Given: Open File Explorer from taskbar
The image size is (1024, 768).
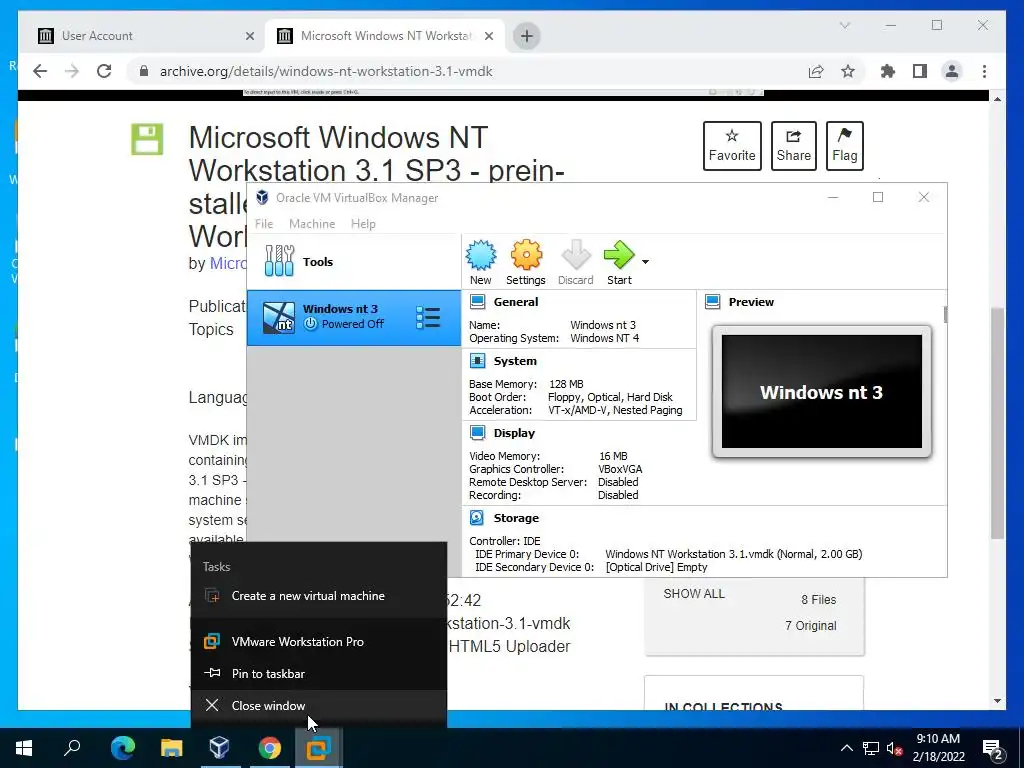Looking at the screenshot, I should coord(171,748).
